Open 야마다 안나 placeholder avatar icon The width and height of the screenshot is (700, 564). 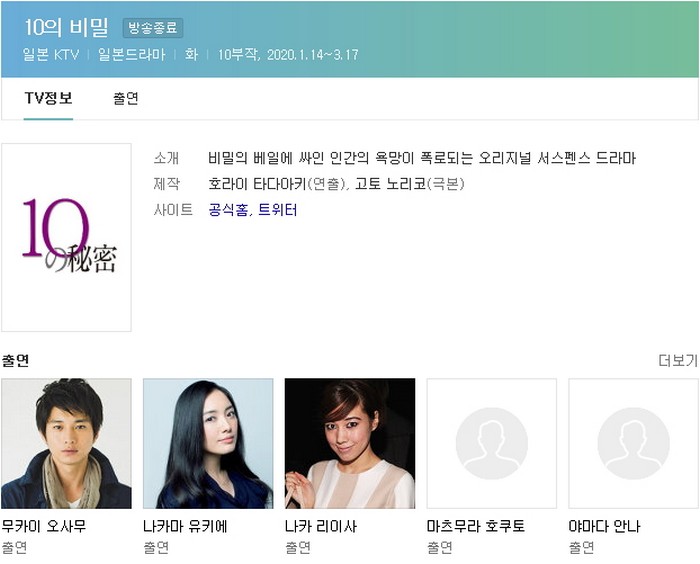[x=633, y=443]
